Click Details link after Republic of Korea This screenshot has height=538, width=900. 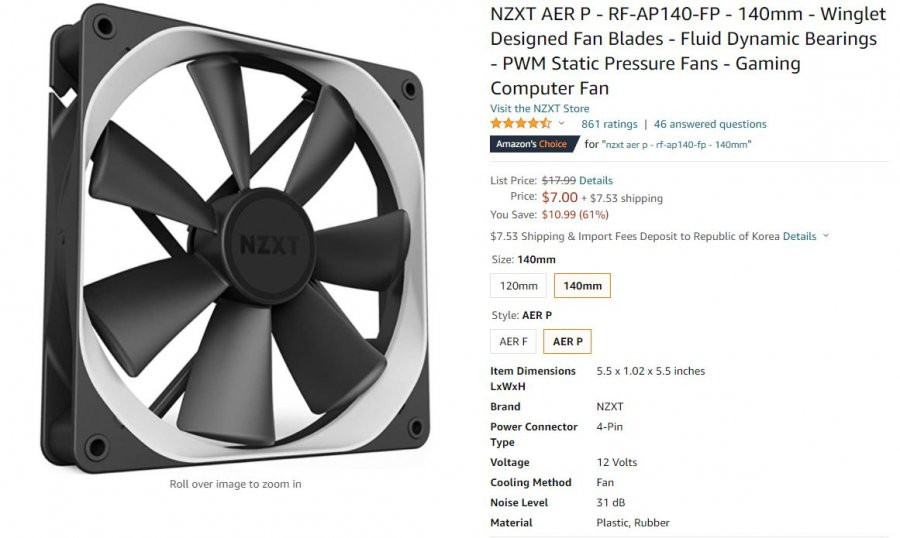coord(800,236)
